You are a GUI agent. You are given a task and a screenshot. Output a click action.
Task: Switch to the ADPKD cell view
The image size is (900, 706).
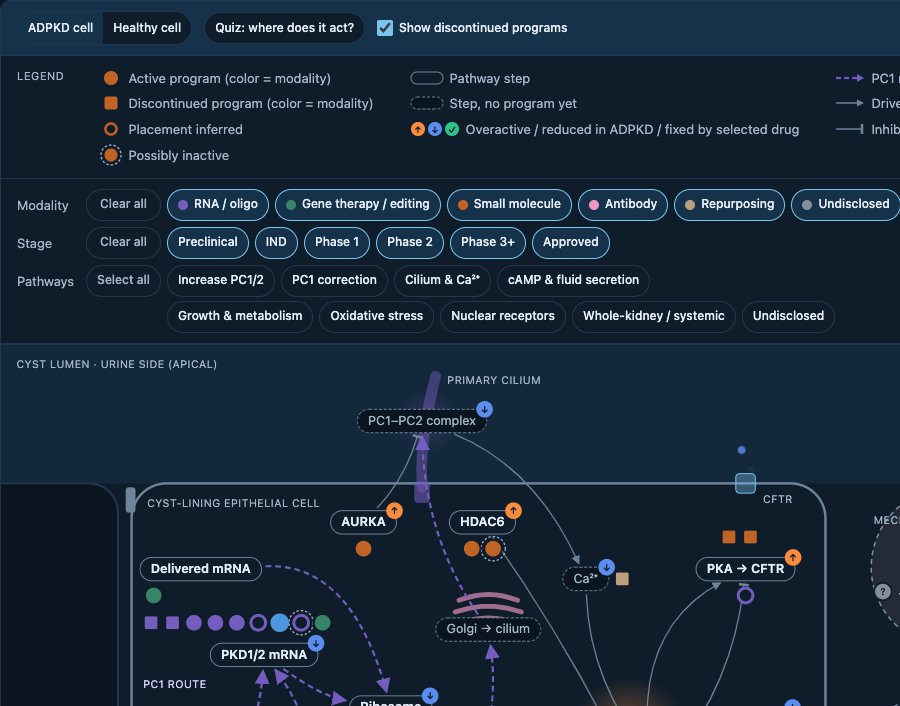coord(60,28)
